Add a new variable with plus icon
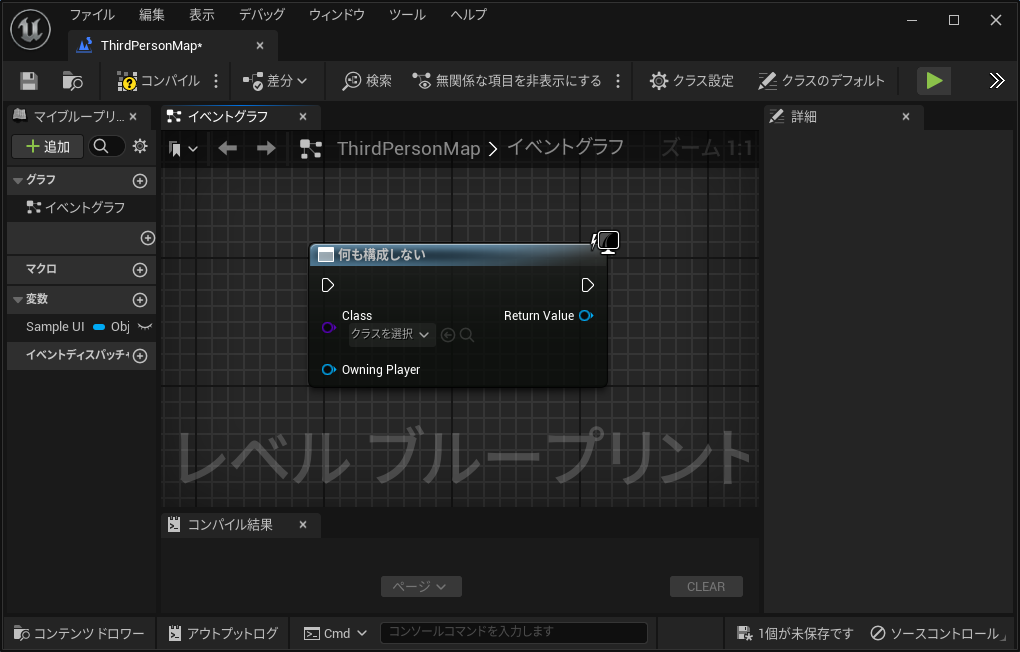The height and width of the screenshot is (652, 1020). pyautogui.click(x=140, y=300)
